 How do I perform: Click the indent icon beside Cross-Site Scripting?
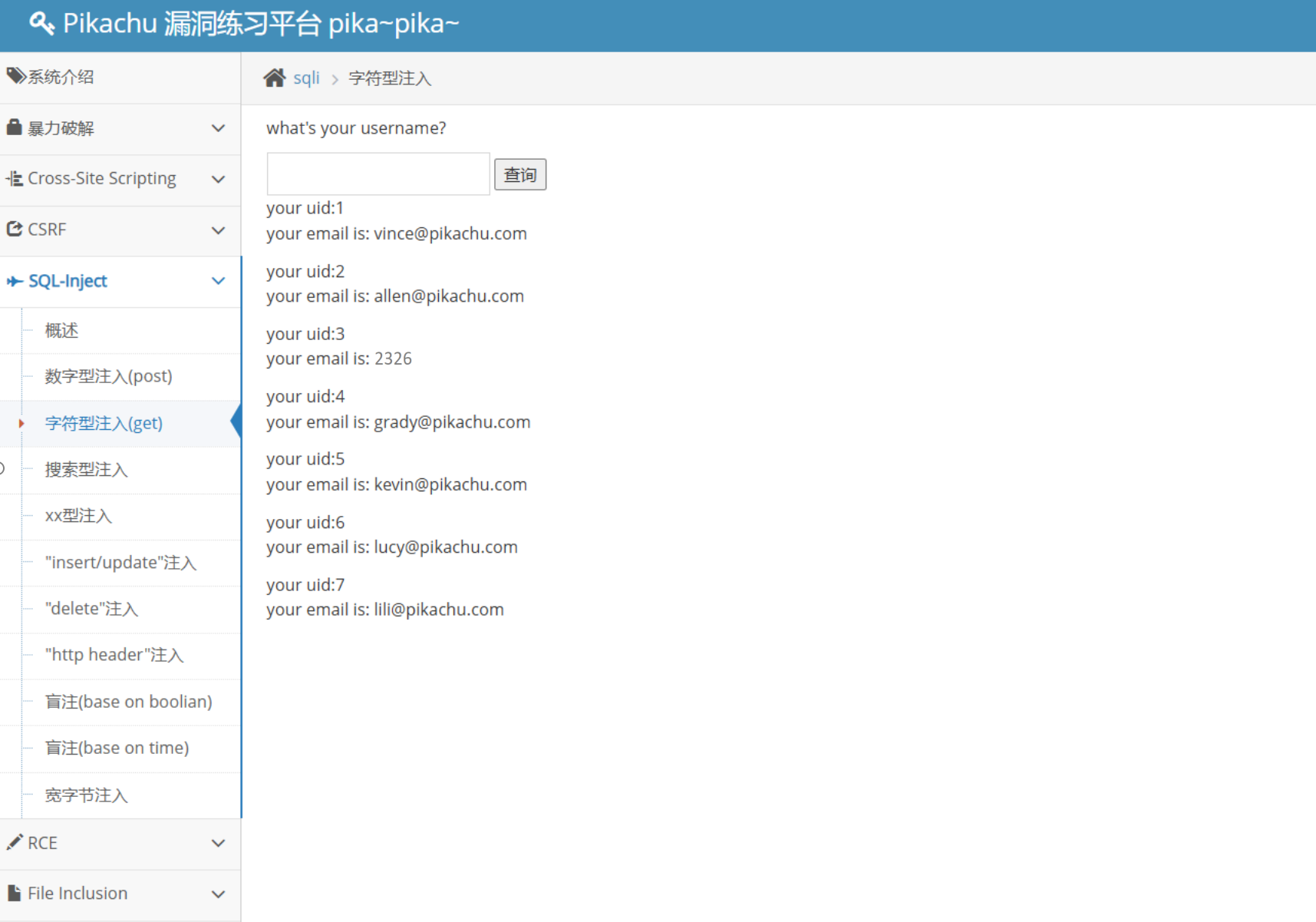[x=14, y=179]
